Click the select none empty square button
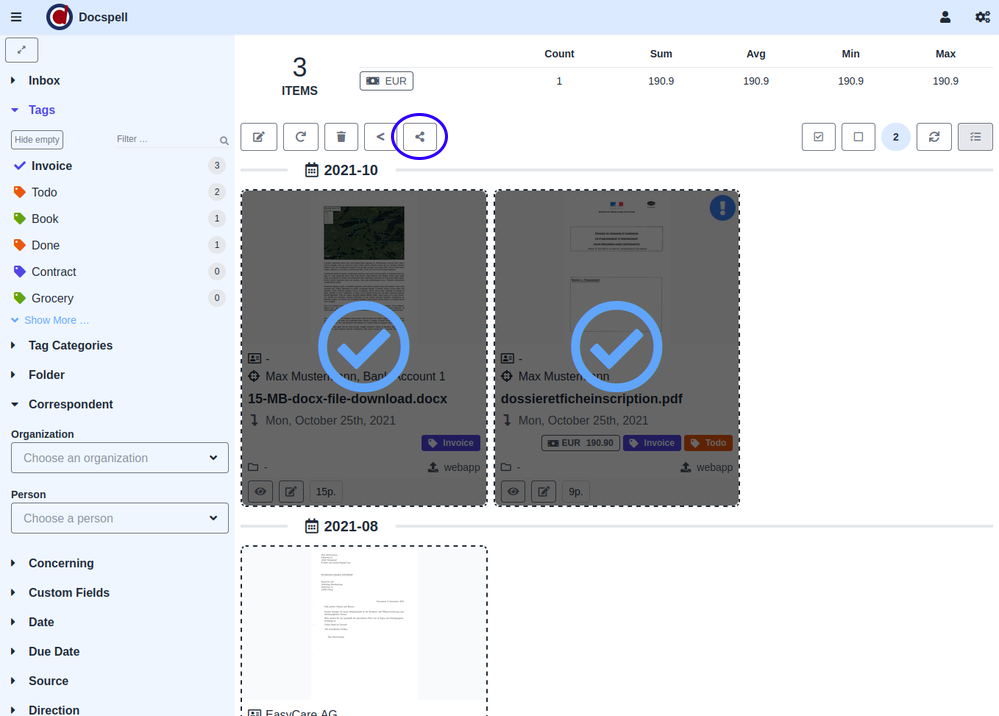The height and width of the screenshot is (716, 999). click(x=858, y=137)
